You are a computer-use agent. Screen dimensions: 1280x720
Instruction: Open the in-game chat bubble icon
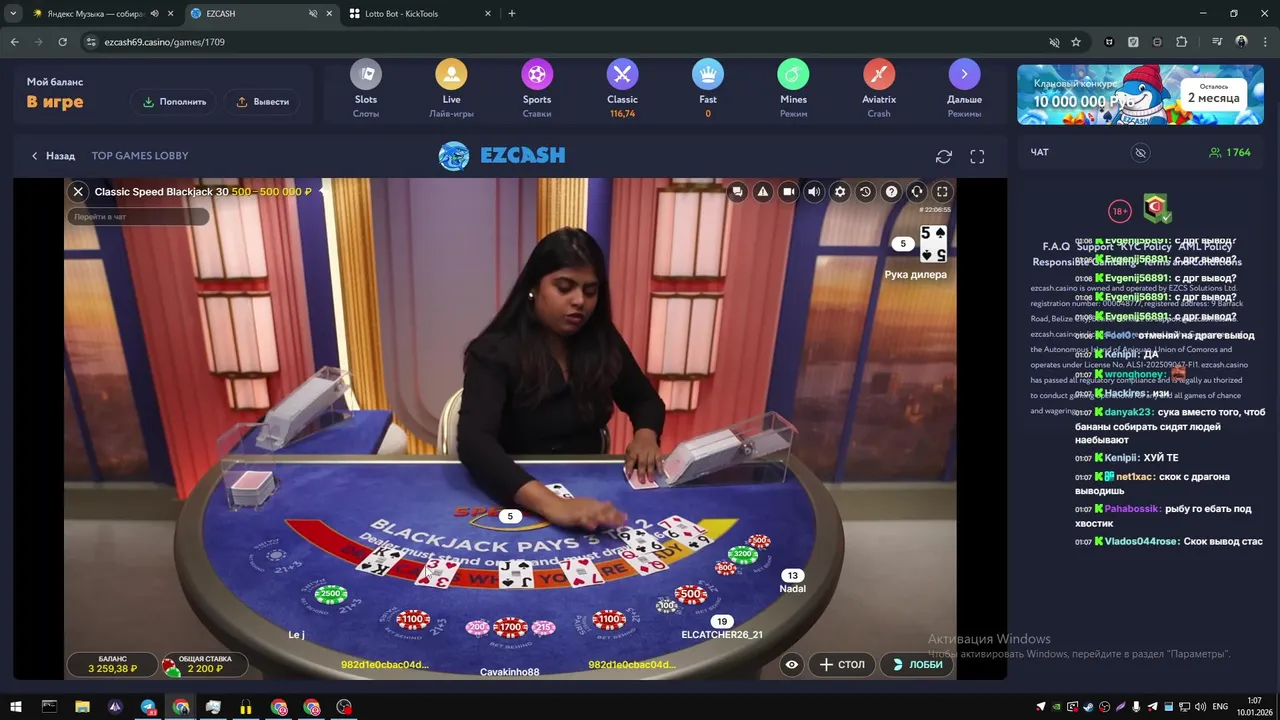click(x=737, y=192)
